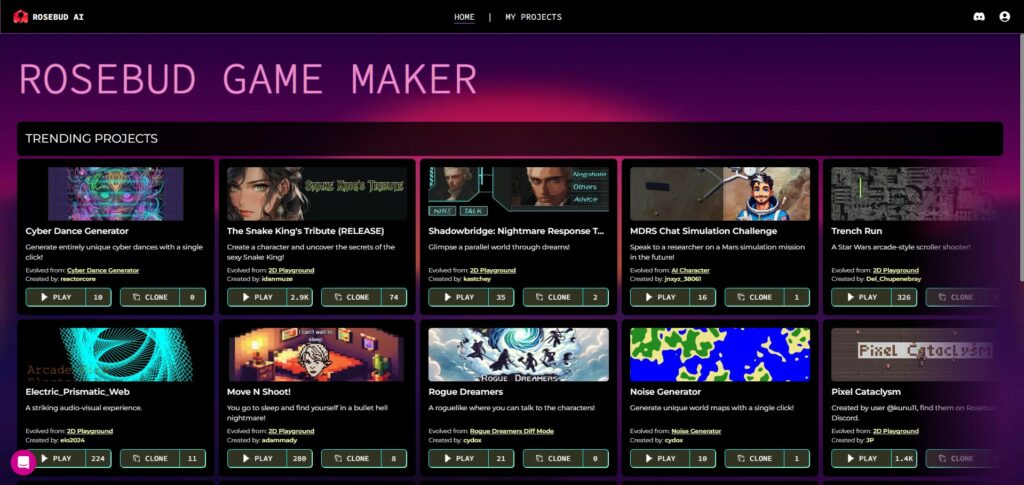The image size is (1024, 485).
Task: Open Trench Run thumbnail image
Action: click(x=914, y=194)
